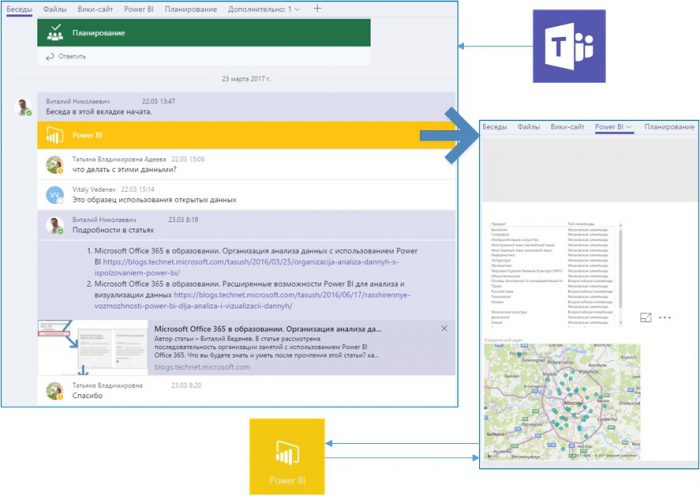
Task: Open the article preview thumbnail image
Action: pyautogui.click(x=92, y=347)
